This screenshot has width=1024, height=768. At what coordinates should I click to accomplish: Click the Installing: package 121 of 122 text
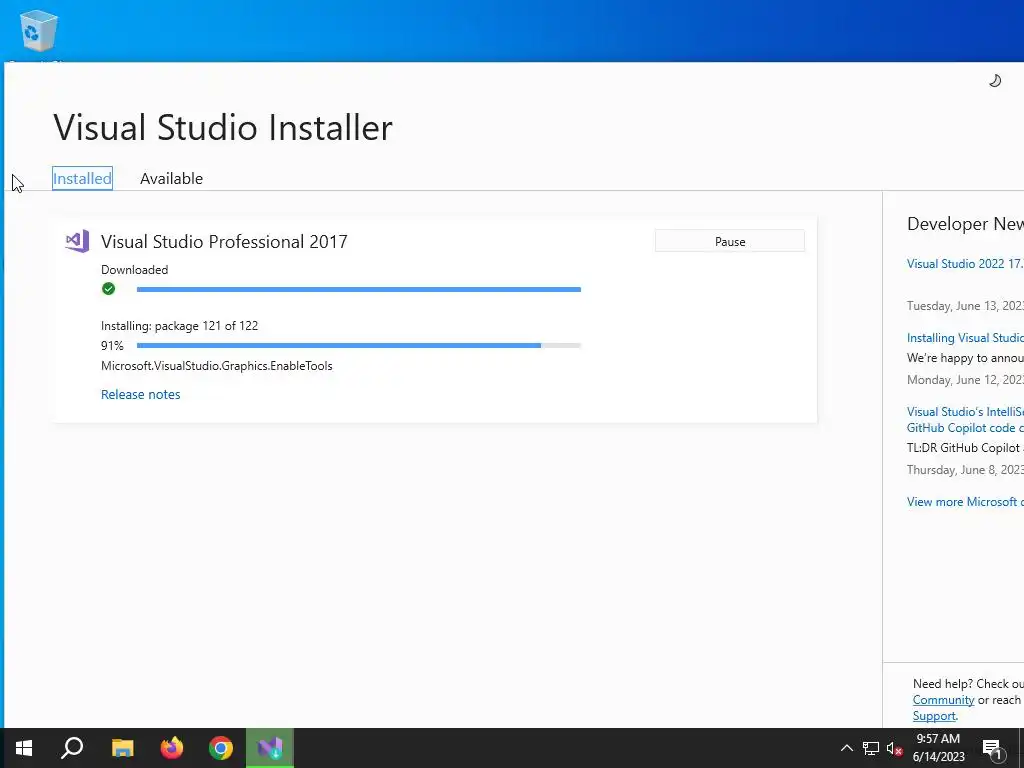pyautogui.click(x=180, y=326)
